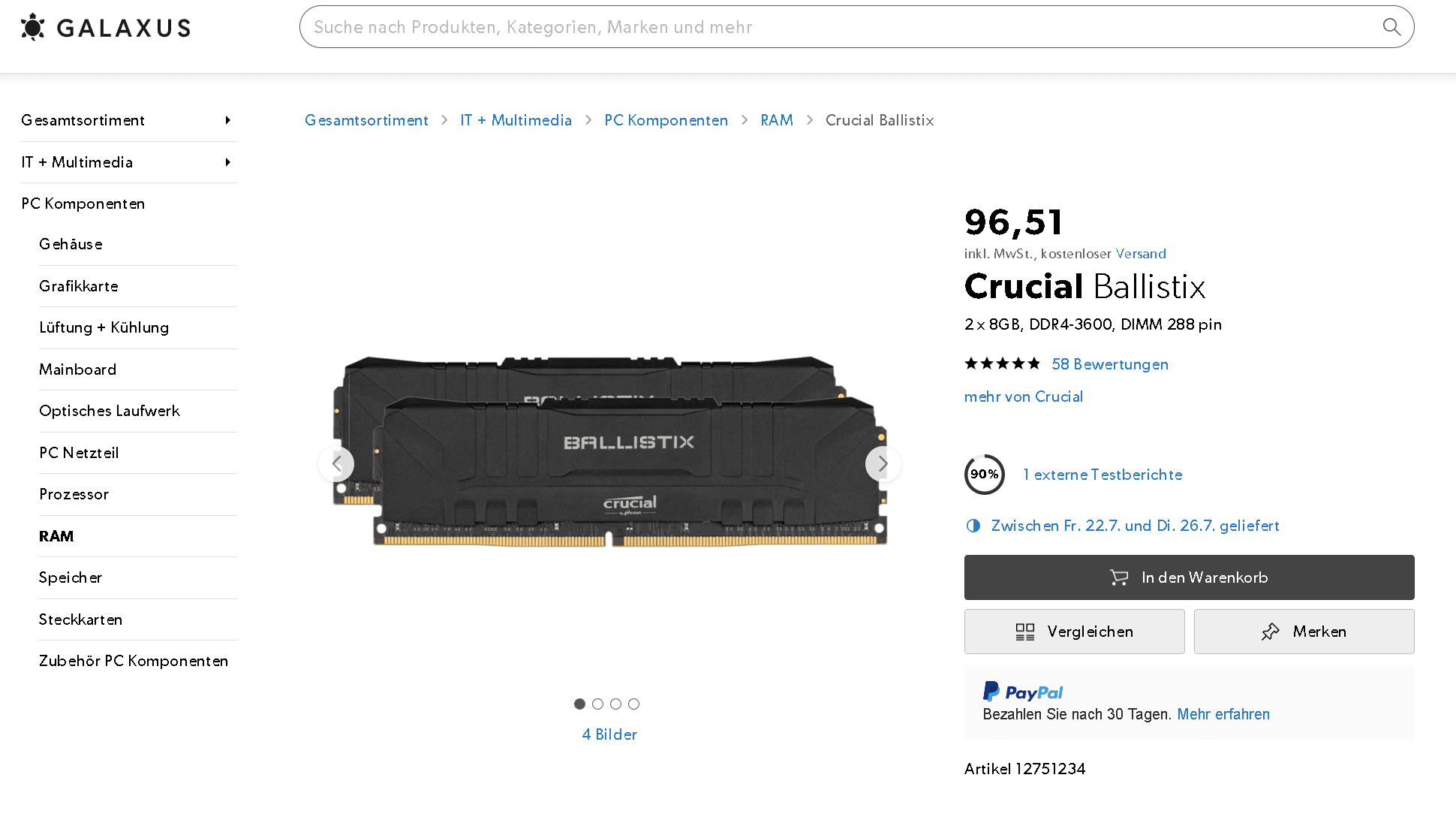Expand the Gesamtsortiment sidebar arrow
Screen dimensions: 1456x817
click(x=227, y=120)
